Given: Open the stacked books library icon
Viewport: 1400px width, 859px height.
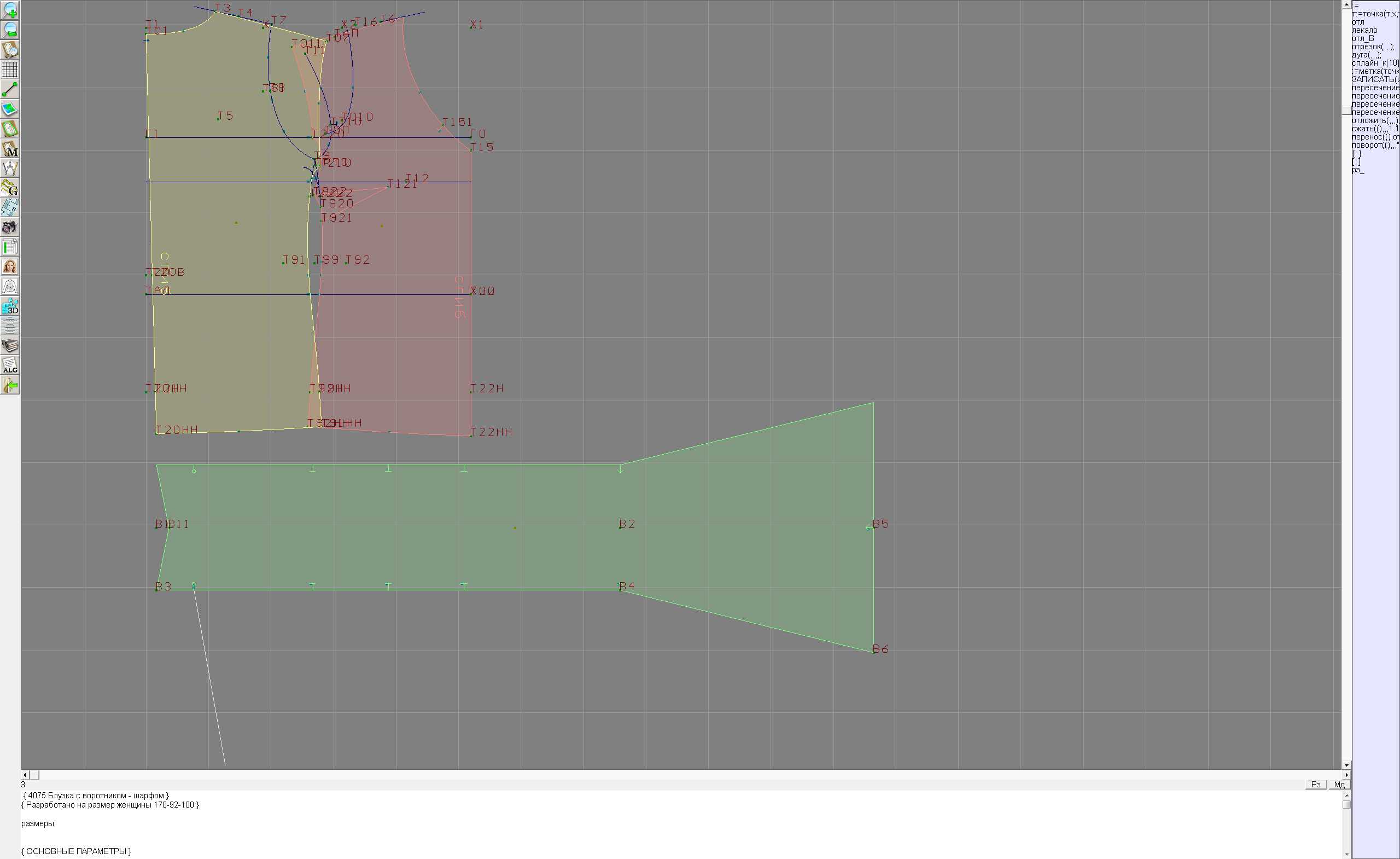Looking at the screenshot, I should click(x=10, y=346).
